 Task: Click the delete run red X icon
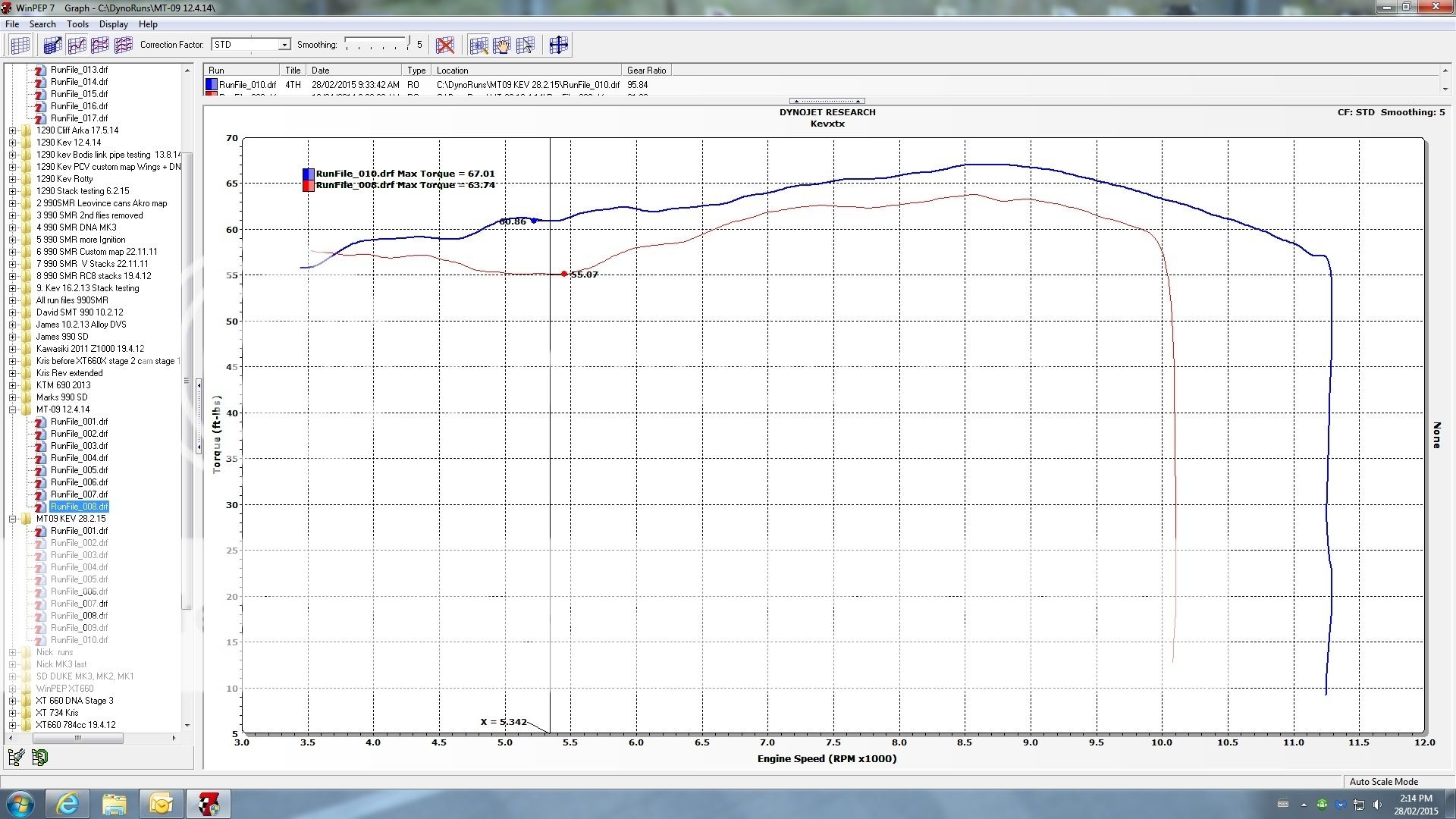pos(446,45)
